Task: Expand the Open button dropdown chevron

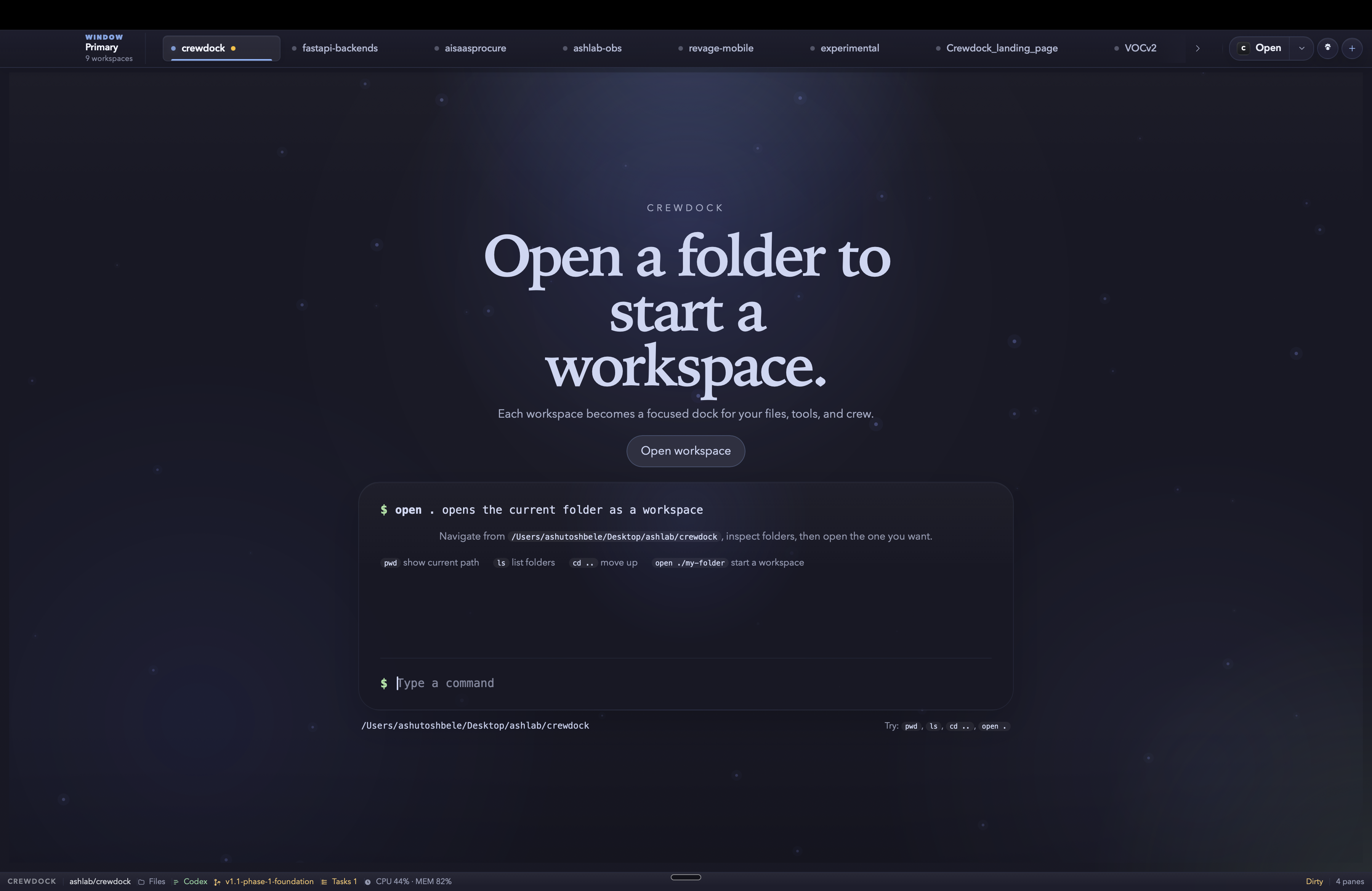Action: [x=1301, y=48]
